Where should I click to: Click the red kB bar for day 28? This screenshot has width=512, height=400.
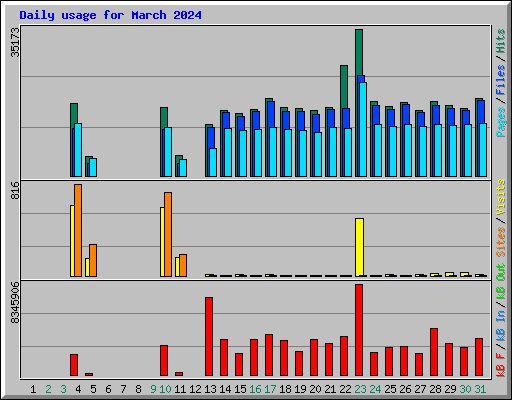point(434,352)
